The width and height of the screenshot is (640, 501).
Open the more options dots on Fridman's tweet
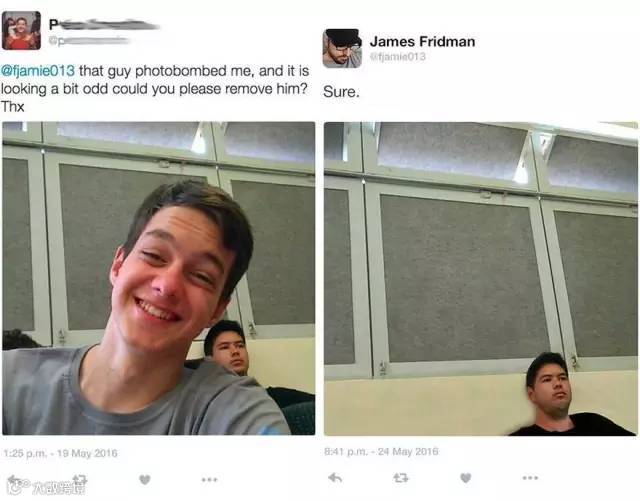click(x=530, y=477)
